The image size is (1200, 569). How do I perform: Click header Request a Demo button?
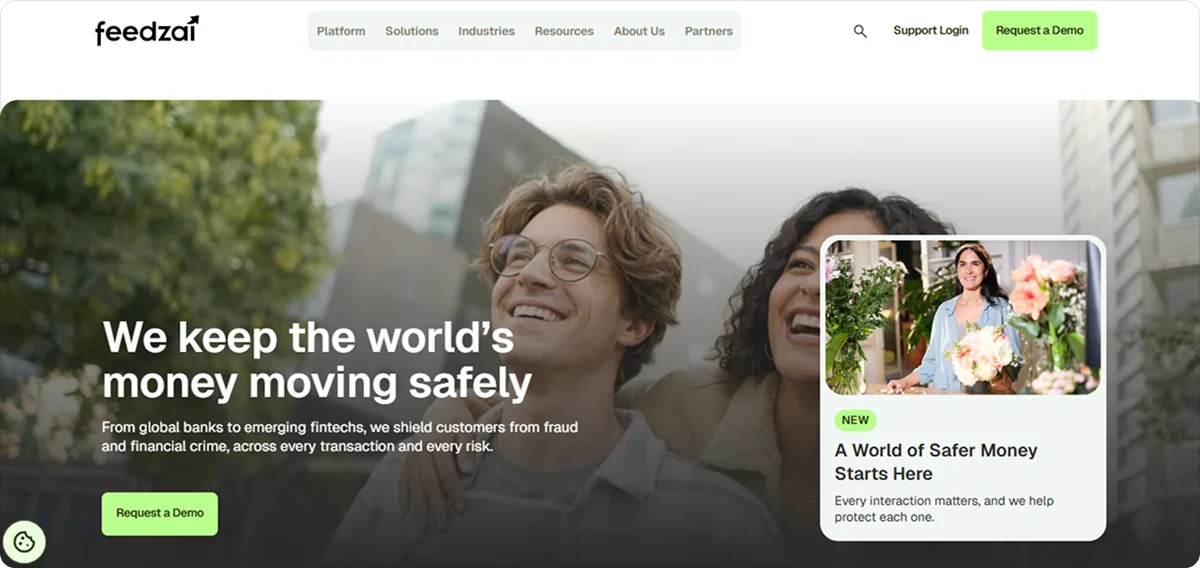[1039, 31]
